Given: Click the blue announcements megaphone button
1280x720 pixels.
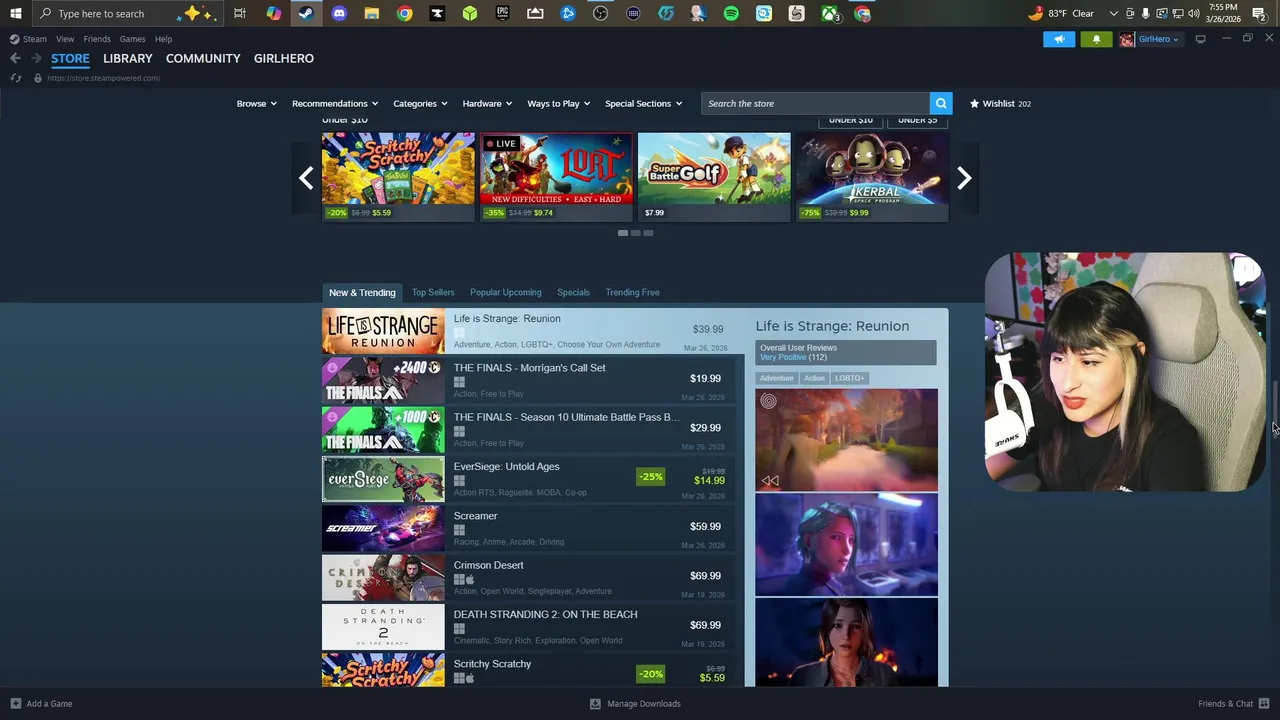Looking at the screenshot, I should point(1059,39).
